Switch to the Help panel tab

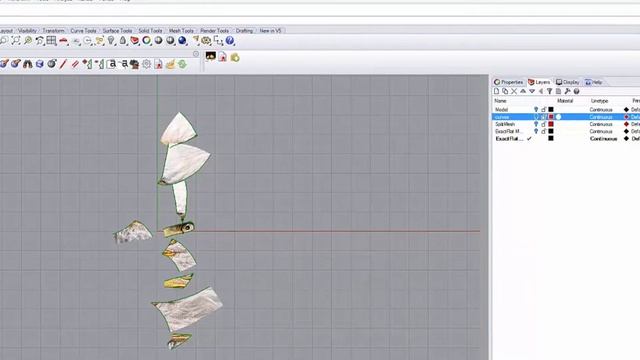[594, 82]
